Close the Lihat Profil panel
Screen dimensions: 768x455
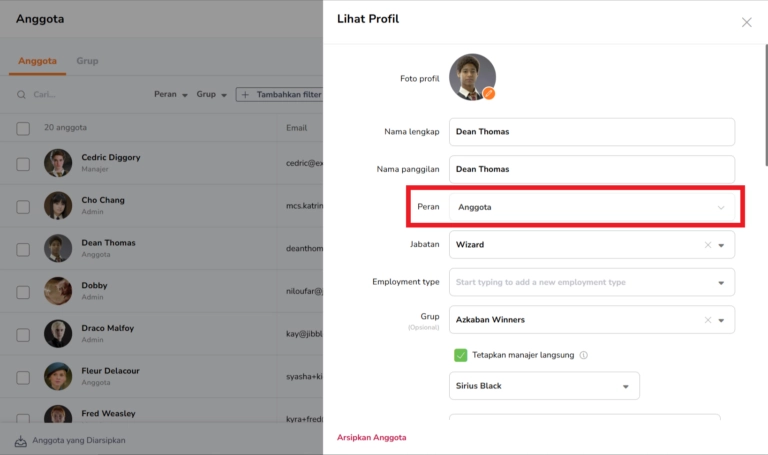746,22
